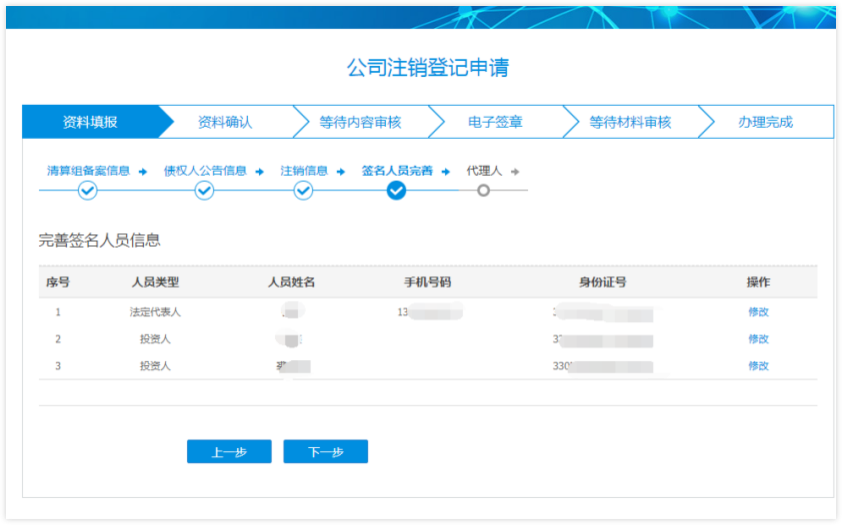Open the 电子签章 stage tab

[x=495, y=122]
